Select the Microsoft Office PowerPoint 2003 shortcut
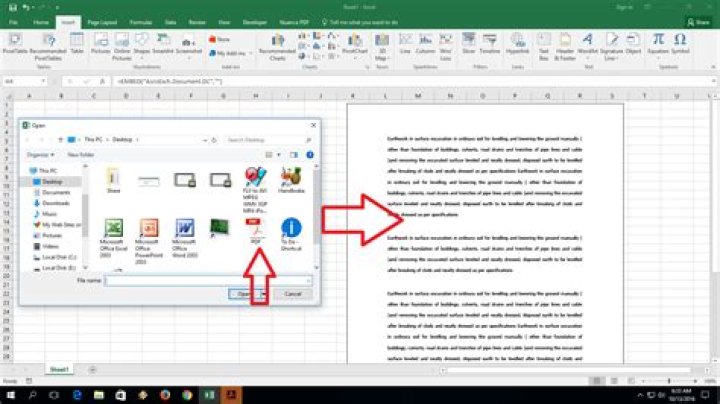This screenshot has width=720, height=404. tap(149, 241)
